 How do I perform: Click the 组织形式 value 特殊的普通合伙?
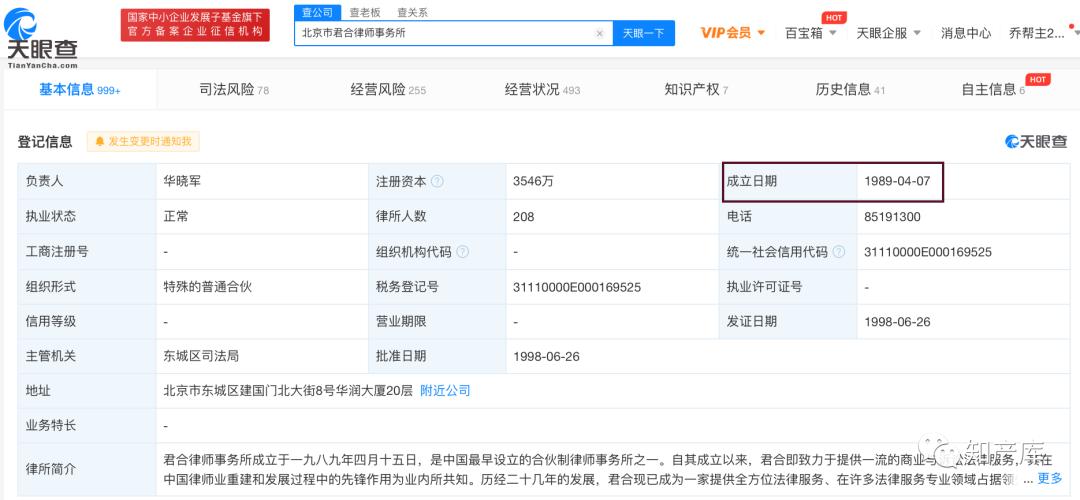207,287
